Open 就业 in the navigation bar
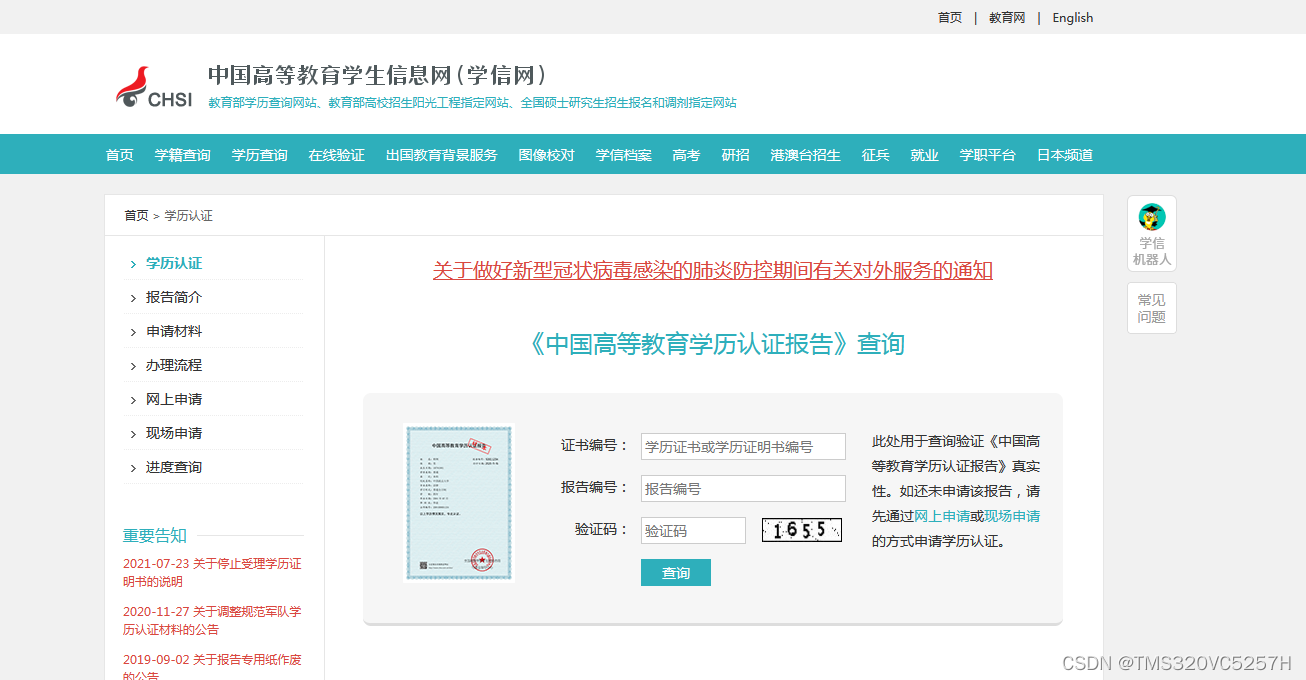1306x680 pixels. click(925, 155)
